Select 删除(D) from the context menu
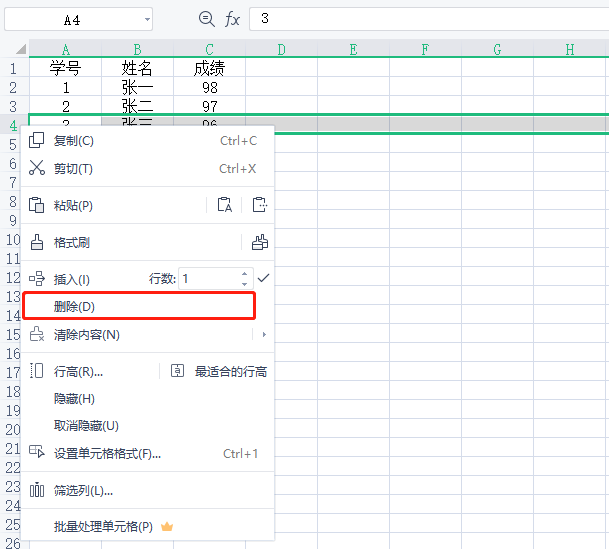The width and height of the screenshot is (609, 549). (75, 306)
